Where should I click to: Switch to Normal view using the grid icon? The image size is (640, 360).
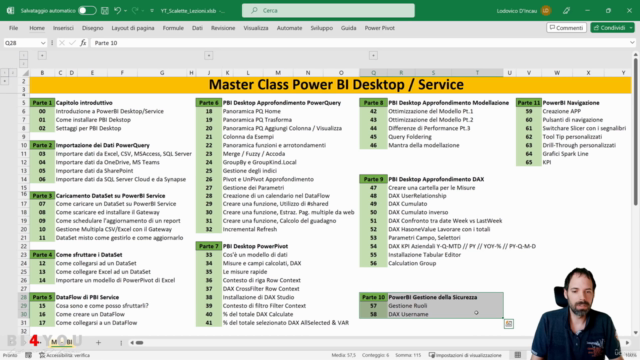(x=518, y=355)
